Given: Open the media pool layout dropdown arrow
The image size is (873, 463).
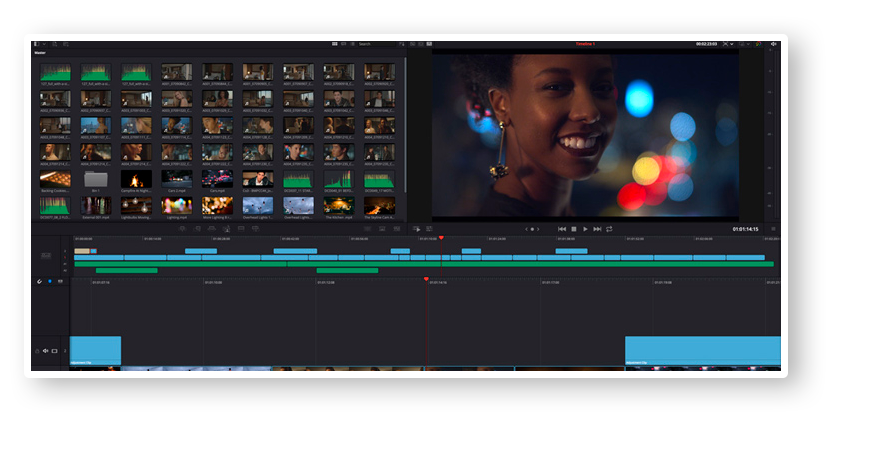Looking at the screenshot, I should [x=42, y=44].
